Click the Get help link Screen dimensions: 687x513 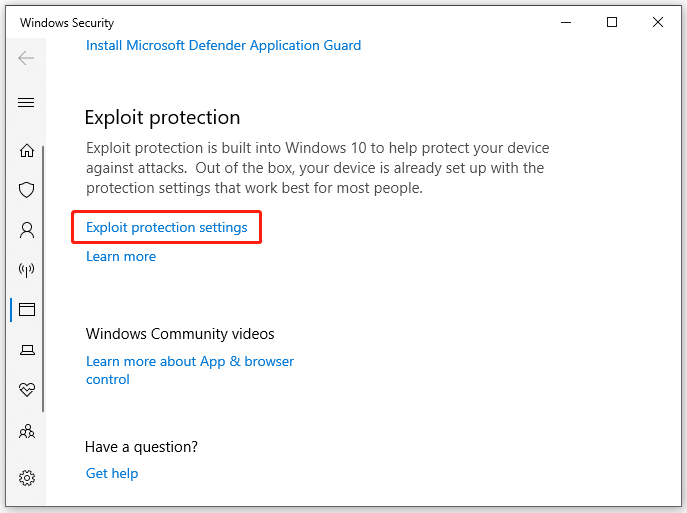112,473
